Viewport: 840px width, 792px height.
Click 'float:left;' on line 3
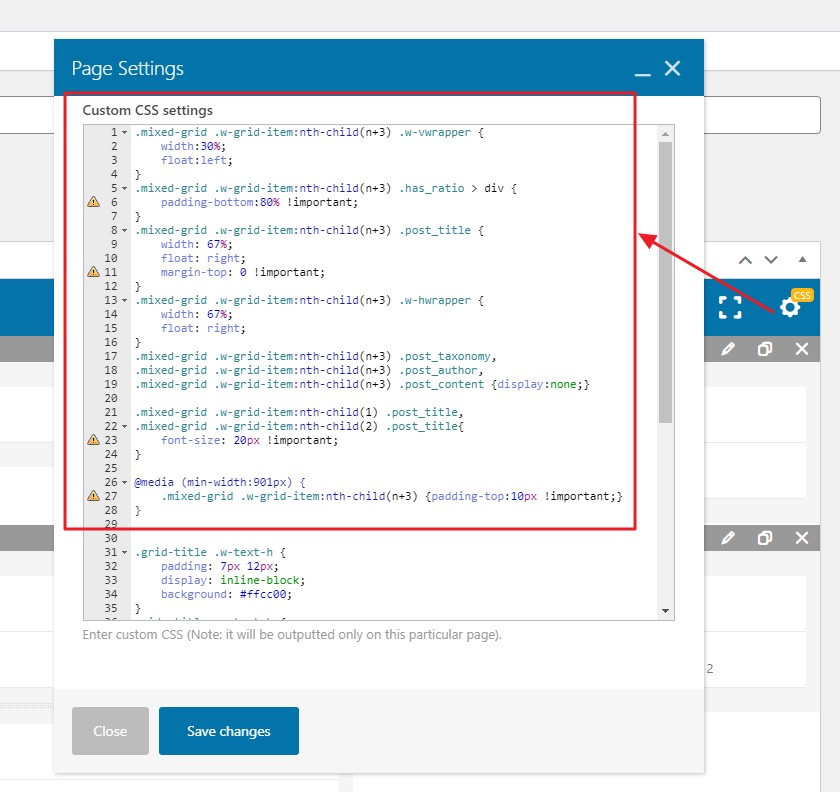(197, 160)
